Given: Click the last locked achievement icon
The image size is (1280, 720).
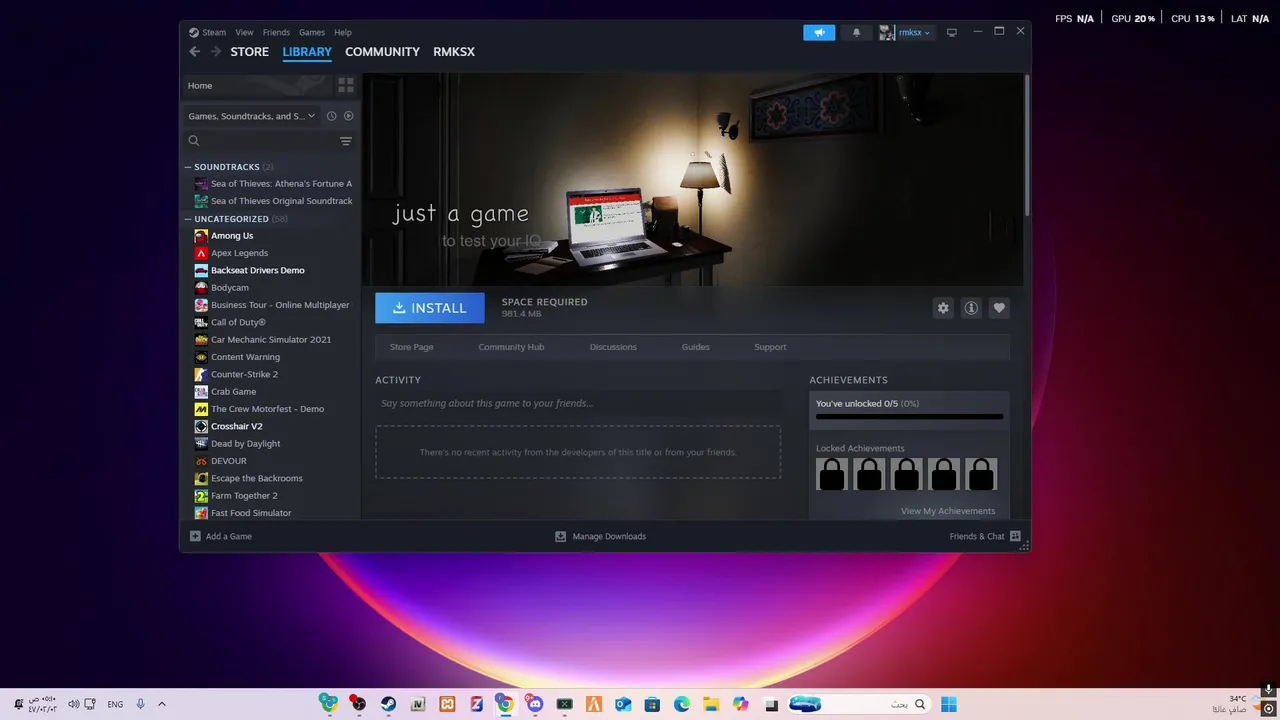Looking at the screenshot, I should coord(981,474).
